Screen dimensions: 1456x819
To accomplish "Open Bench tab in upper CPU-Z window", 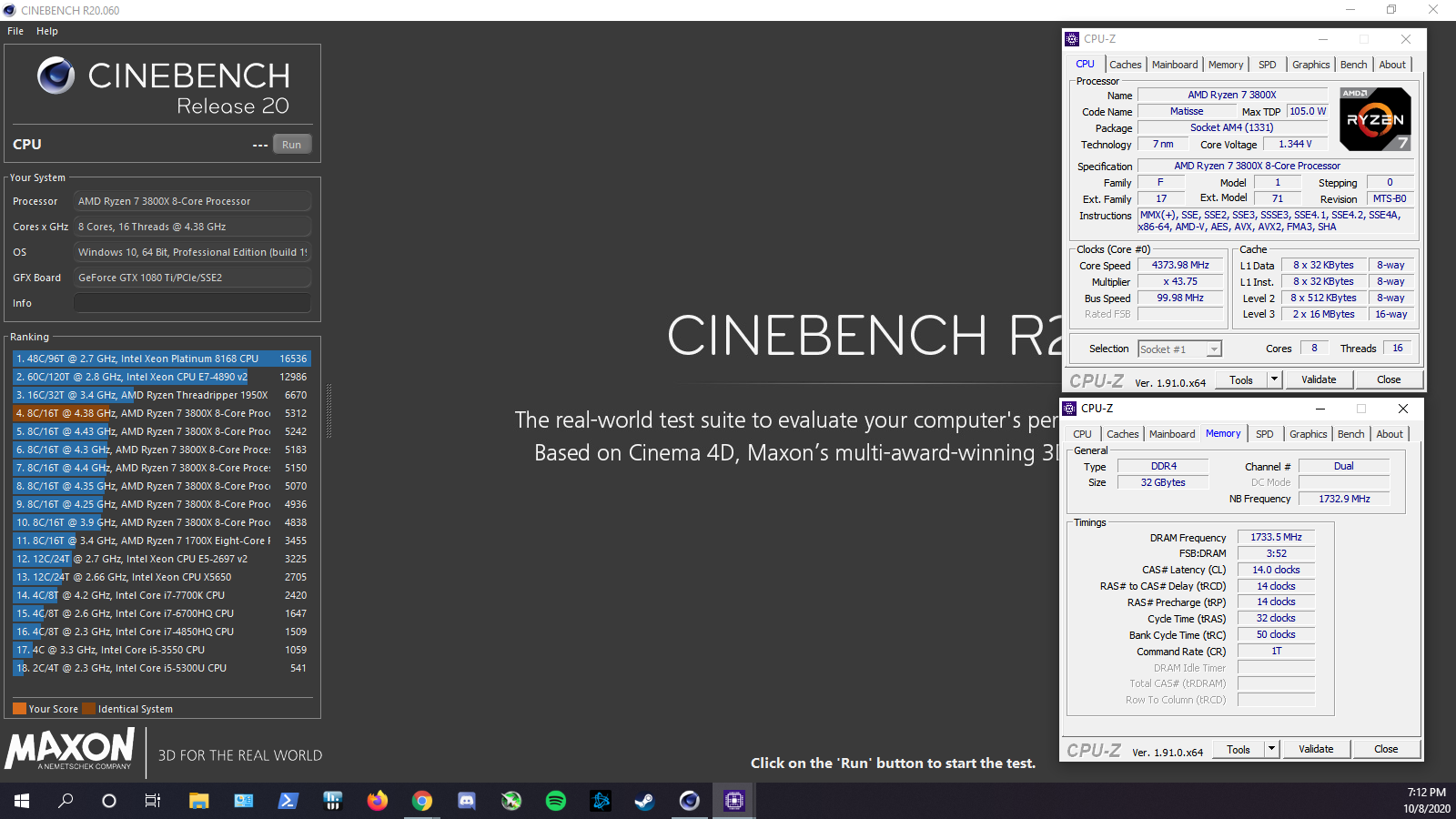I will click(x=1354, y=65).
